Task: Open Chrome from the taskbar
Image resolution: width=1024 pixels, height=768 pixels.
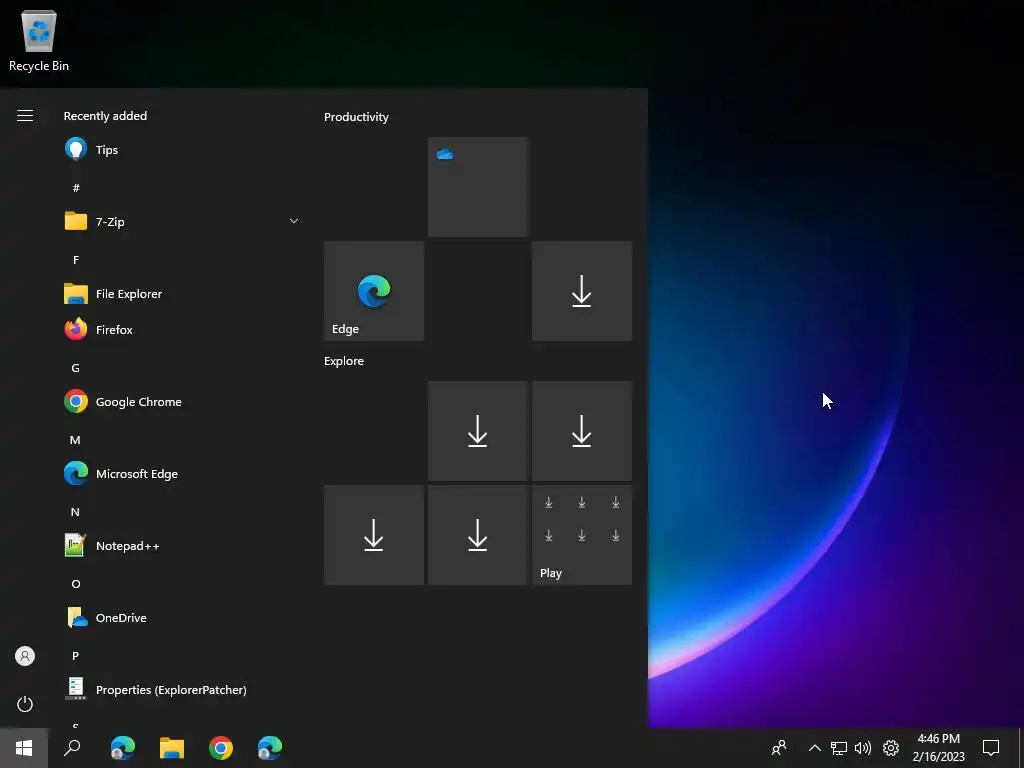Action: 221,748
